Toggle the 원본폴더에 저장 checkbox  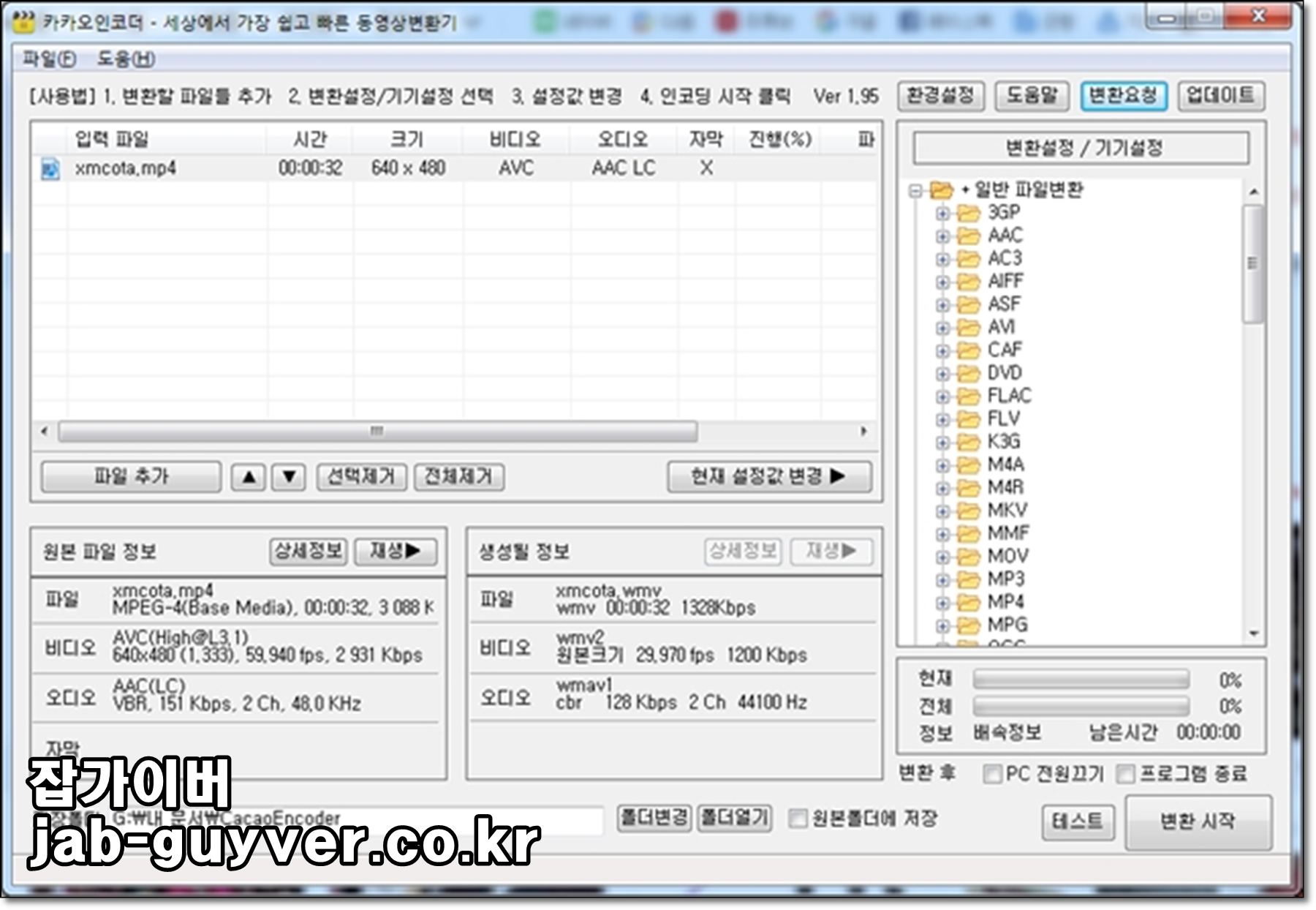[798, 819]
